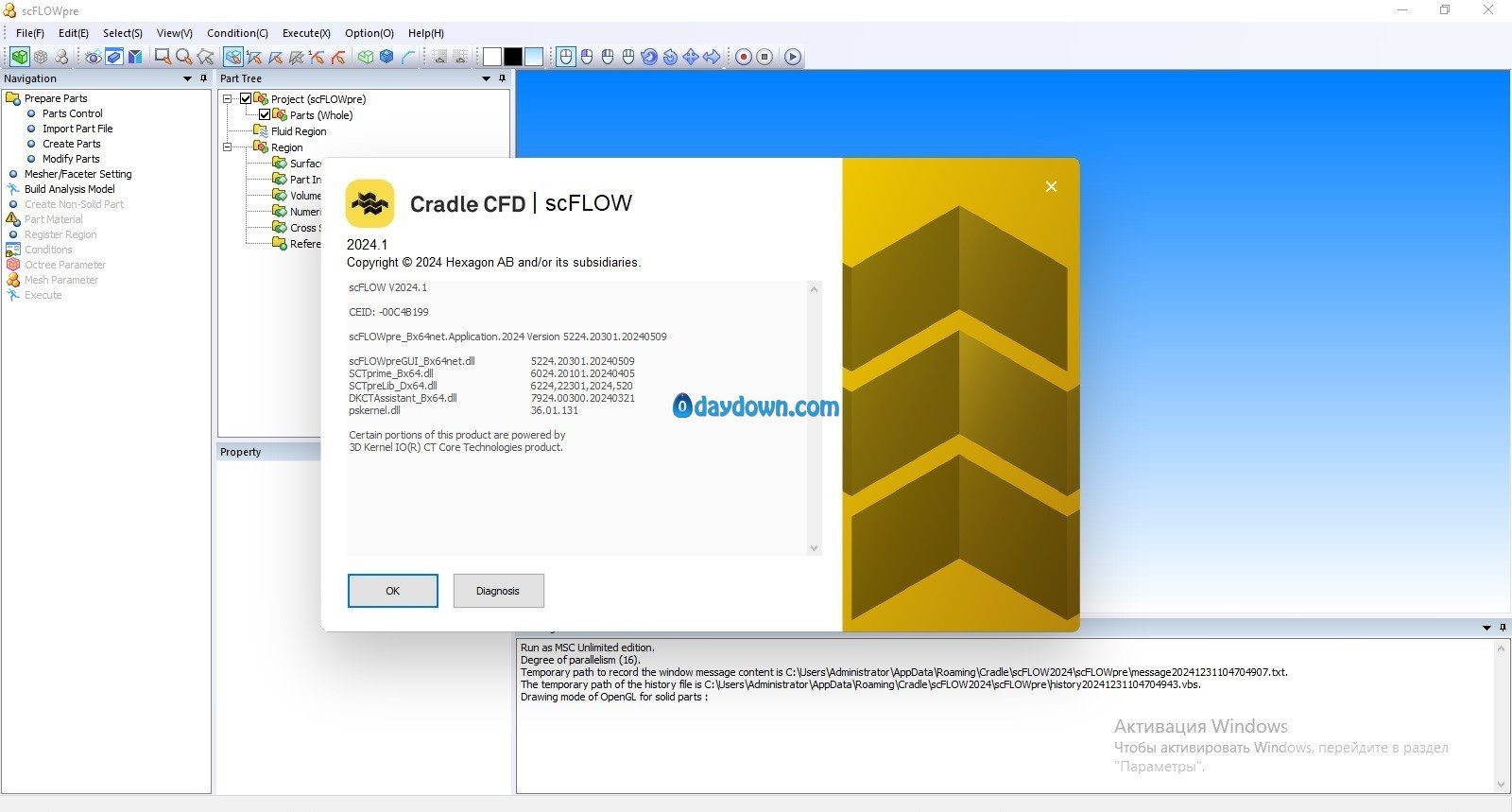Click the rectangle zoom area icon
This screenshot has width=1512, height=812.
click(x=163, y=57)
